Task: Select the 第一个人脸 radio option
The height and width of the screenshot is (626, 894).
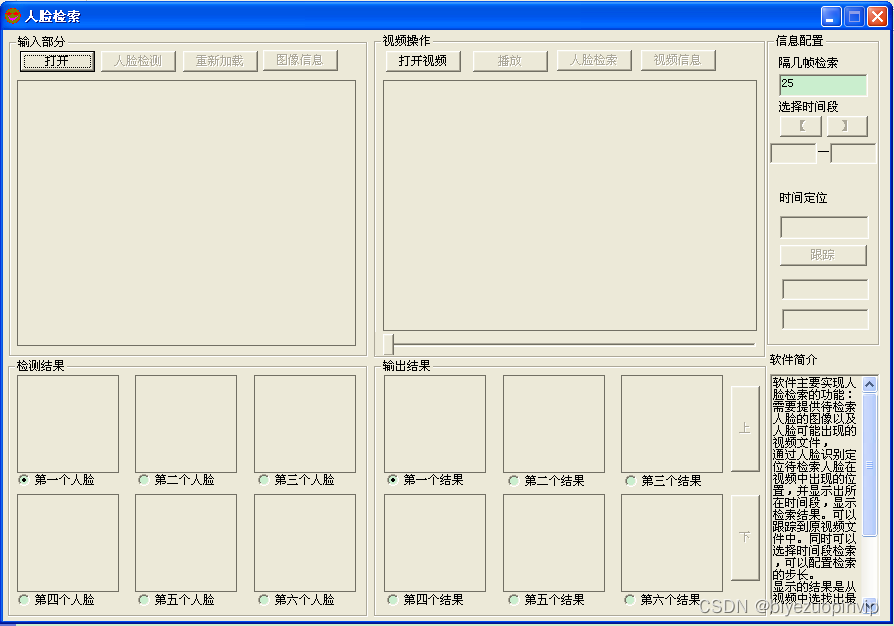Action: pyautogui.click(x=22, y=479)
